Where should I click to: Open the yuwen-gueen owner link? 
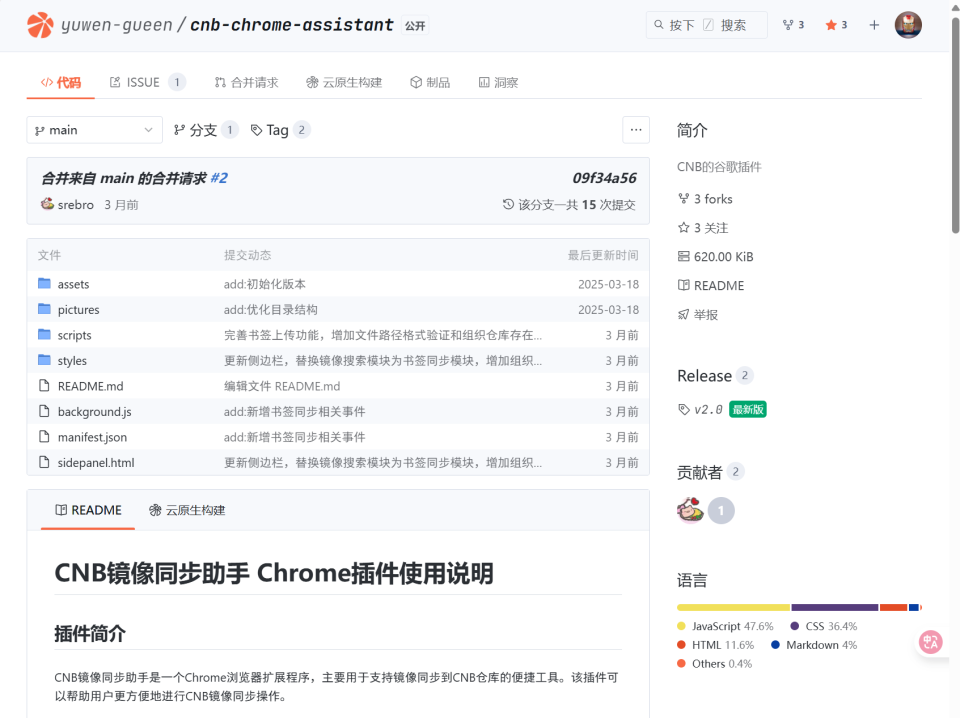pyautogui.click(x=116, y=25)
